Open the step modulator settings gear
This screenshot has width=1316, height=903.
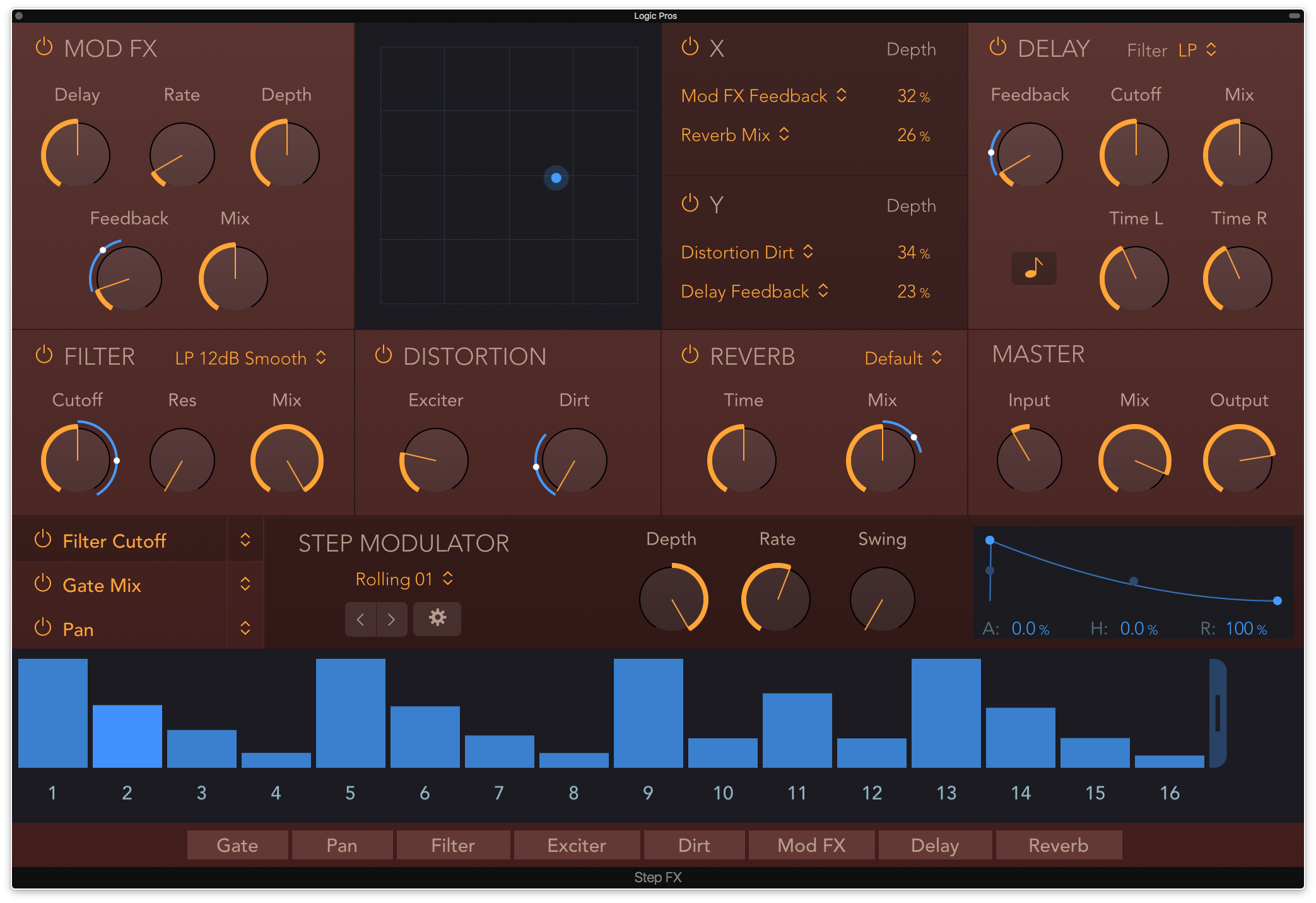point(437,619)
